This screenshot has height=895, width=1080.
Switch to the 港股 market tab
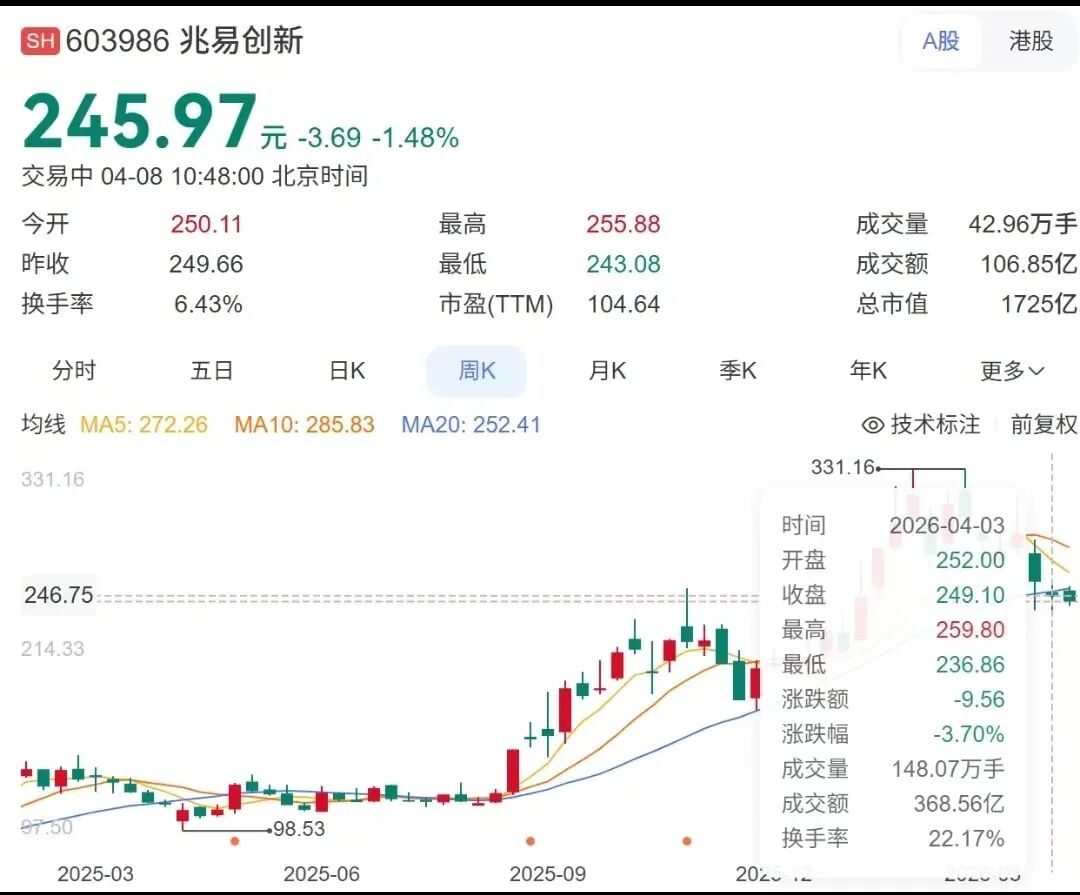1030,41
